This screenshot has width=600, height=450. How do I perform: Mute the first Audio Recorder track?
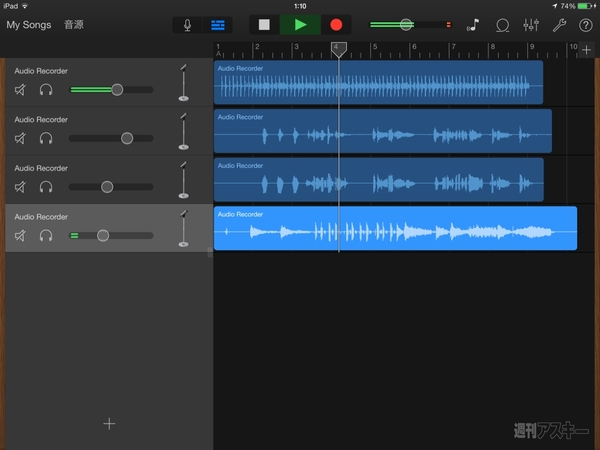21,90
